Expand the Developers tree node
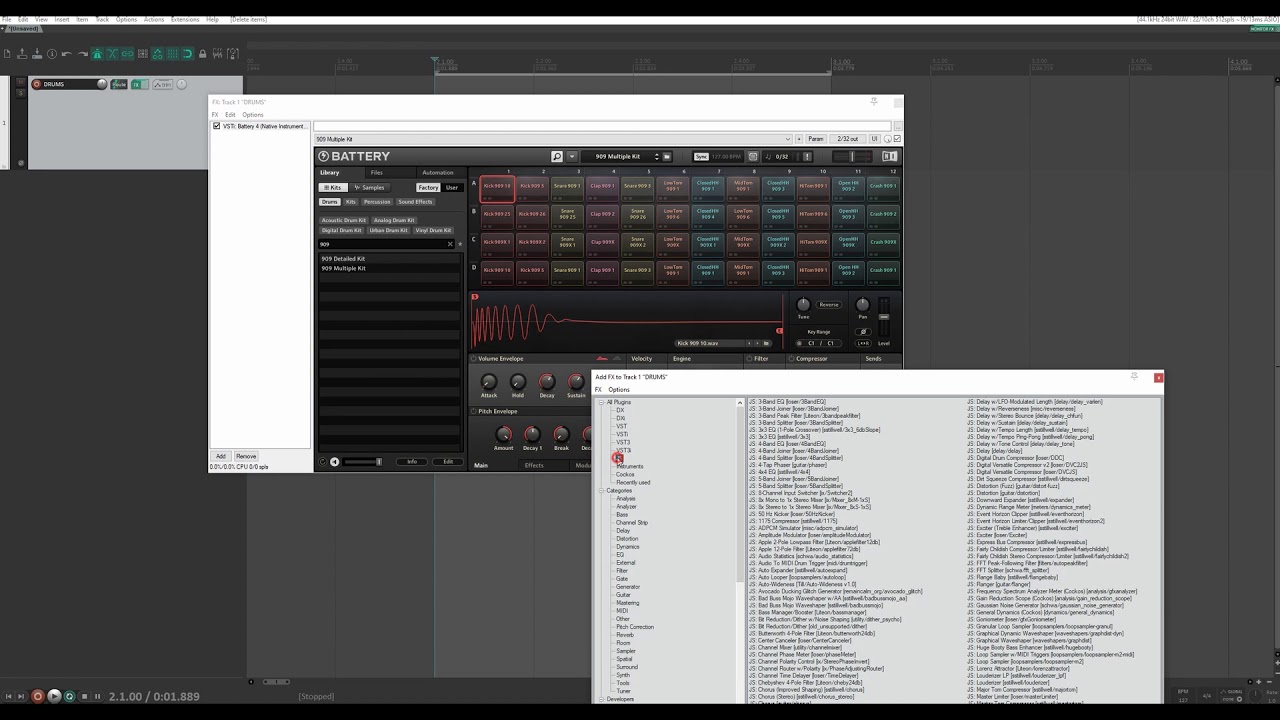The width and height of the screenshot is (1280, 720). pos(601,699)
